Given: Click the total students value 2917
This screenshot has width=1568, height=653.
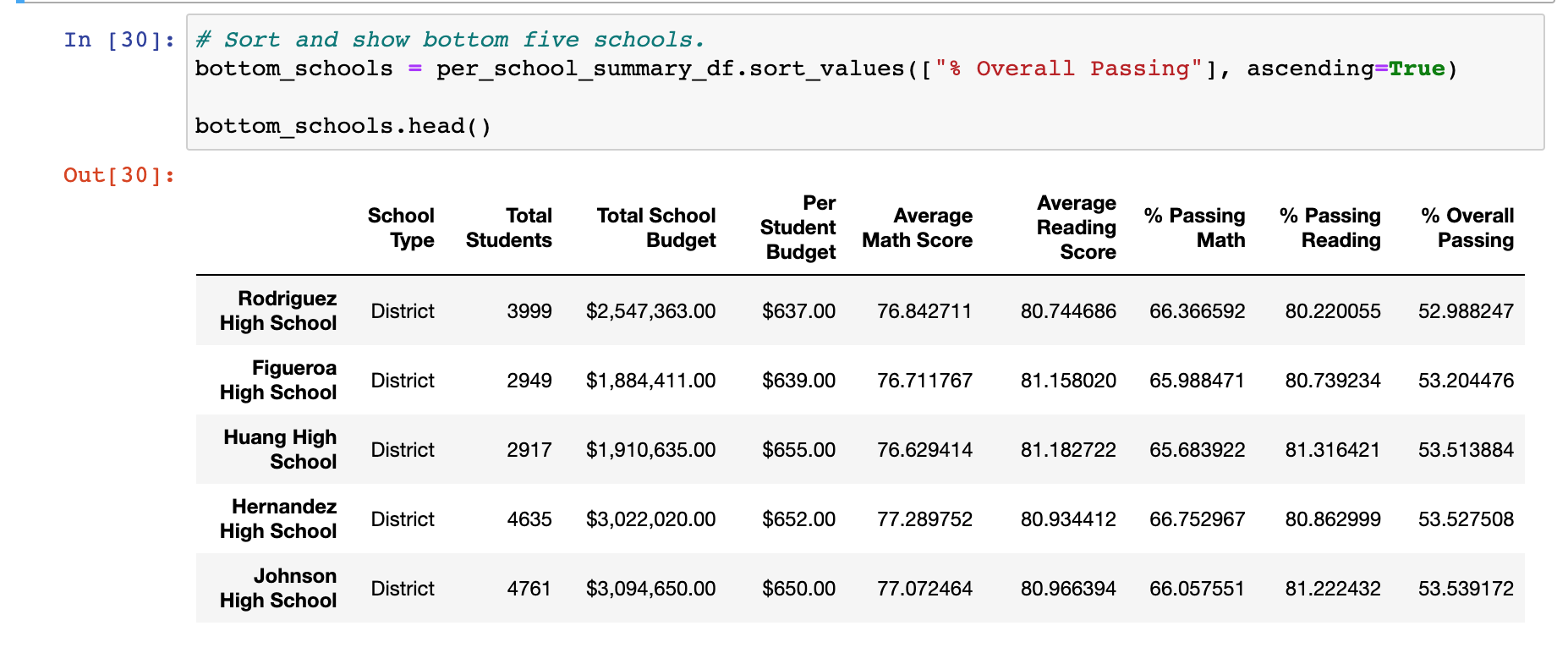Looking at the screenshot, I should (529, 450).
